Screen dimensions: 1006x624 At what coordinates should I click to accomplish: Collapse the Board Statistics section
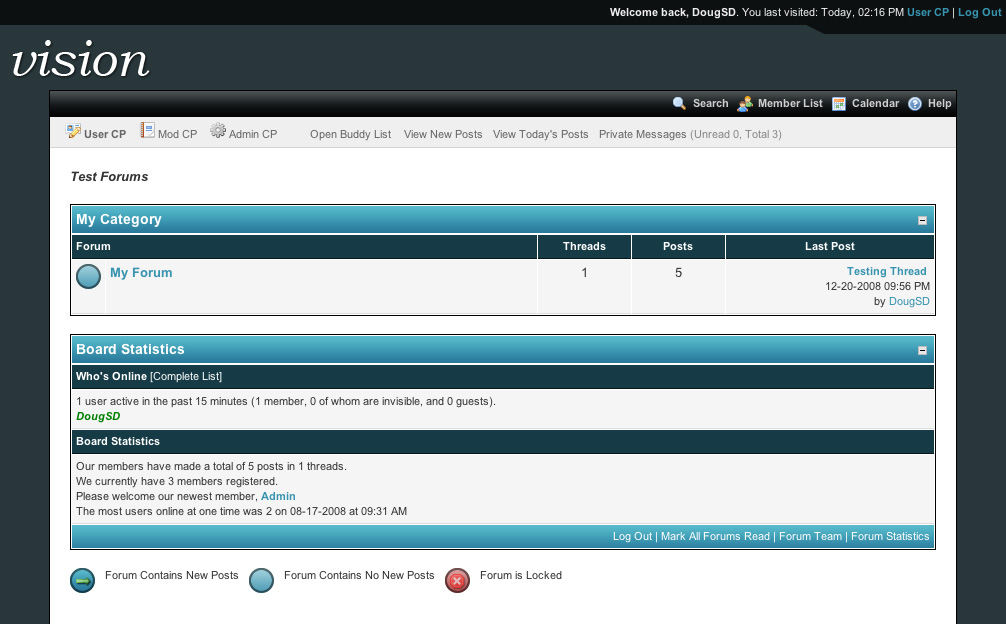pyautogui.click(x=922, y=351)
